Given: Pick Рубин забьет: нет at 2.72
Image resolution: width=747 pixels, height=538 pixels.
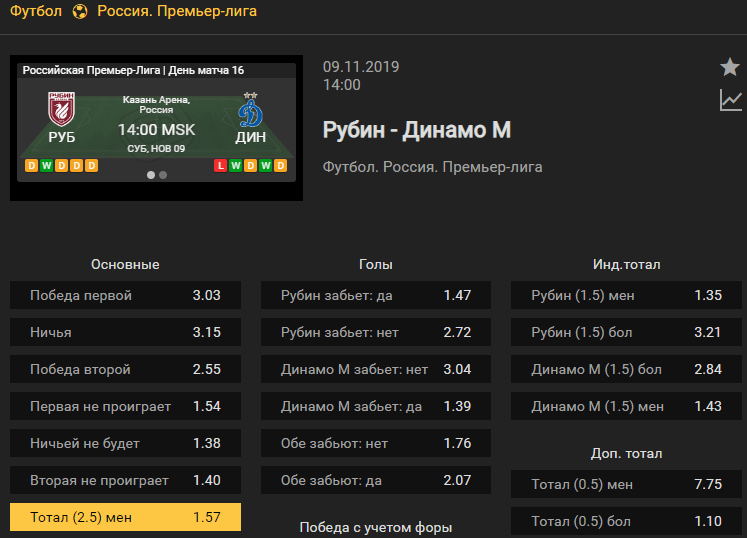Looking at the screenshot, I should click(376, 332).
